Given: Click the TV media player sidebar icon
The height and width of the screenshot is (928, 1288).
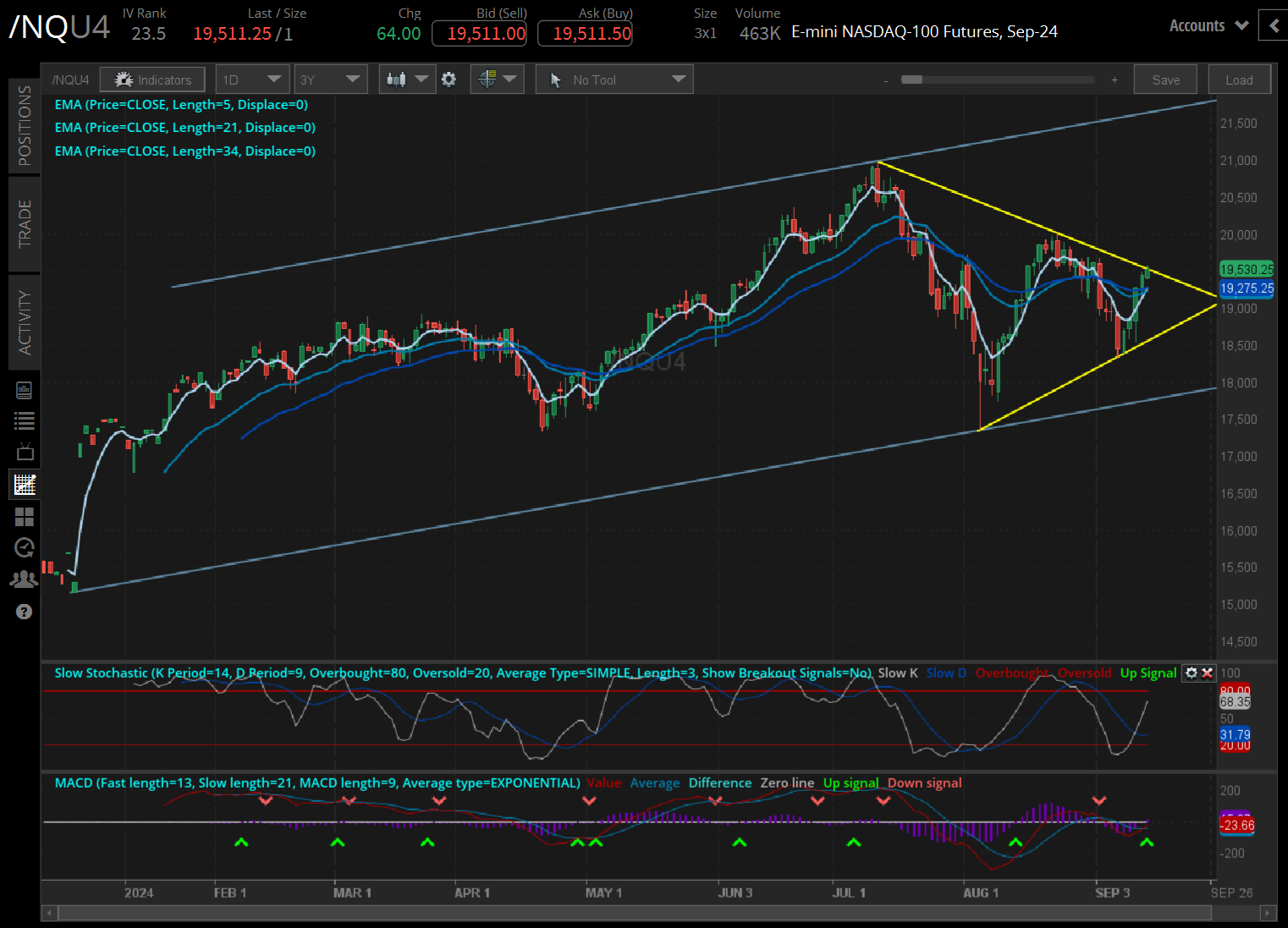Looking at the screenshot, I should (24, 450).
